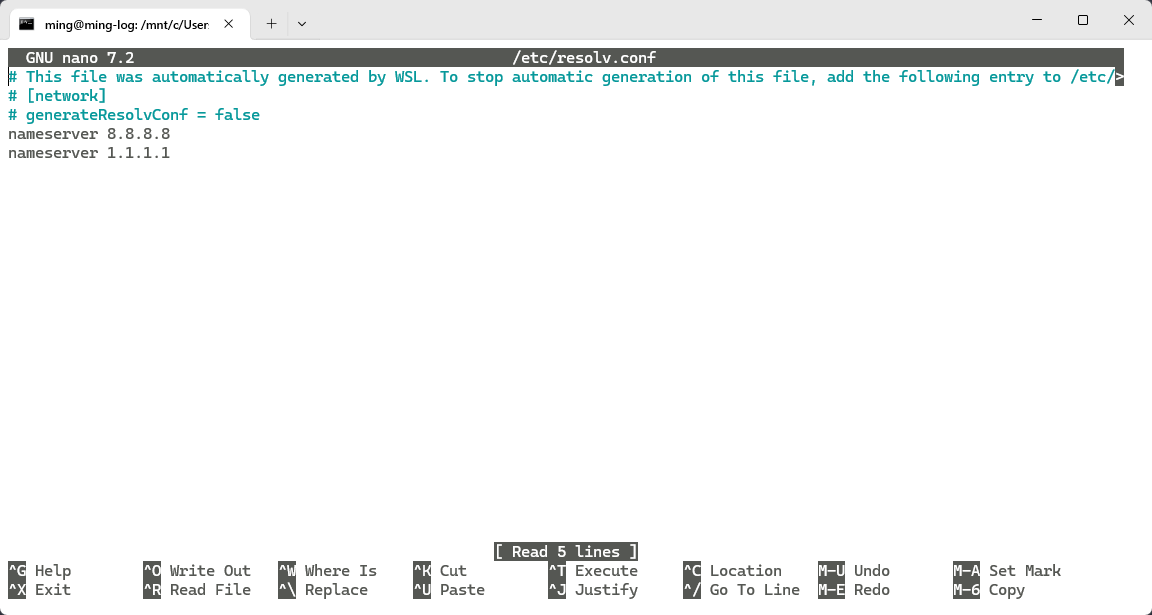This screenshot has width=1152, height=615.
Task: Place cursor on nameserver 8.8.8.8 line
Action: [x=89, y=134]
